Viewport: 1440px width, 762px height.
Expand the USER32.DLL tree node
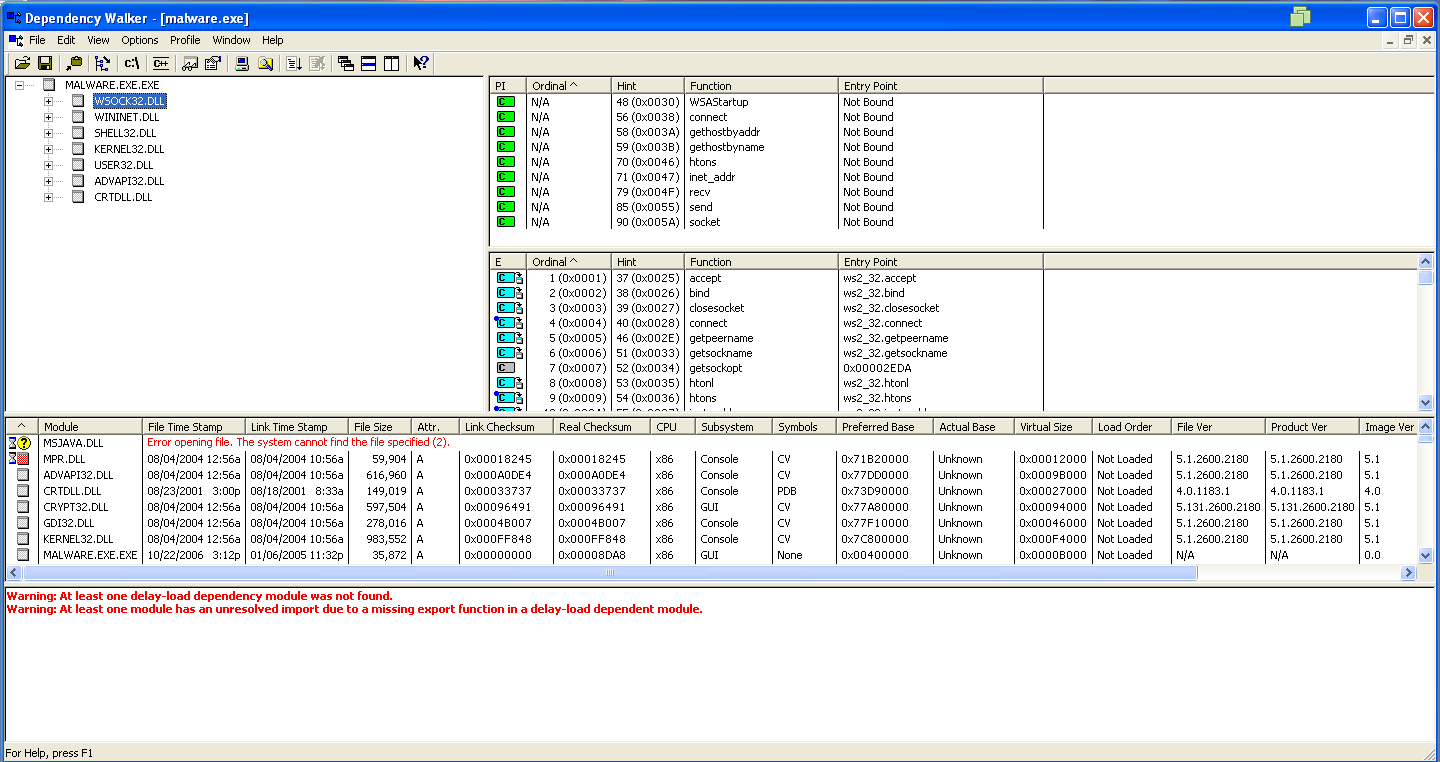point(48,165)
